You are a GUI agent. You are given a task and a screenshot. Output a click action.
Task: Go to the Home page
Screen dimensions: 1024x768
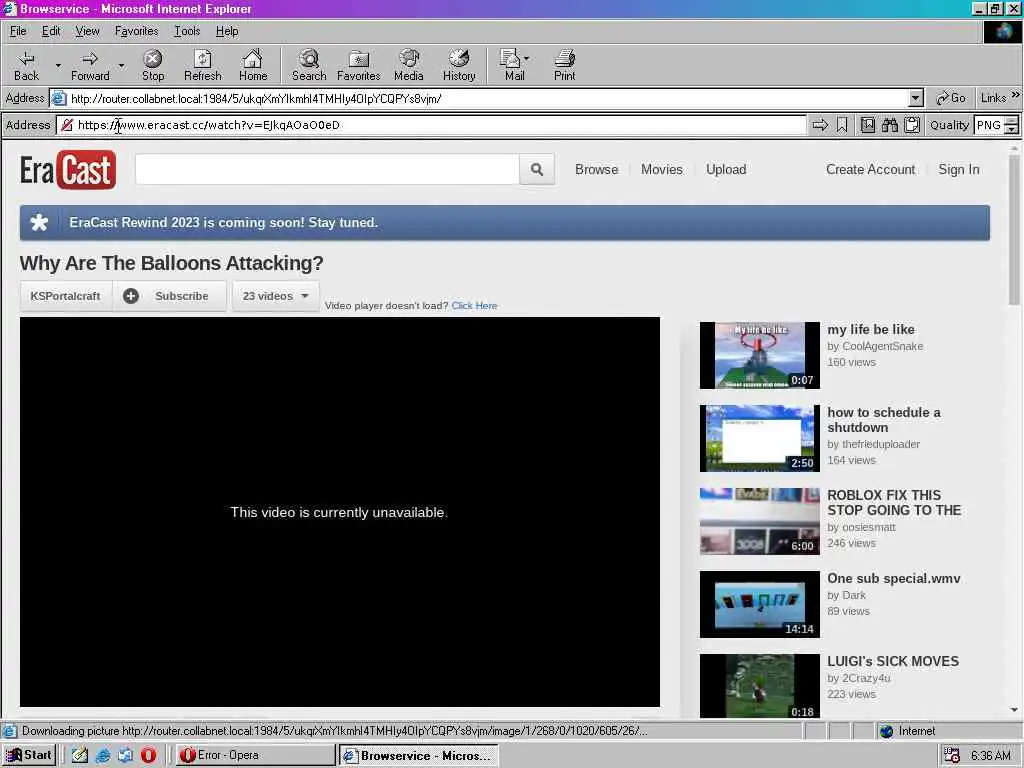253,65
